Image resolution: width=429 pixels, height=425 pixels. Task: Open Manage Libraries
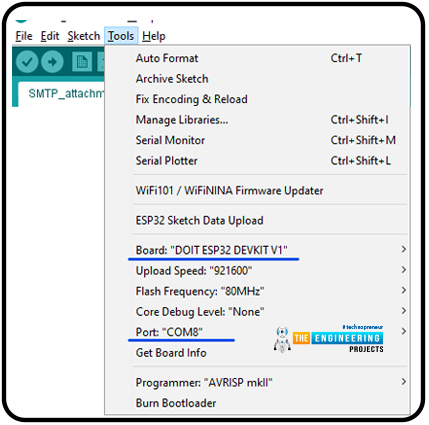point(257,120)
